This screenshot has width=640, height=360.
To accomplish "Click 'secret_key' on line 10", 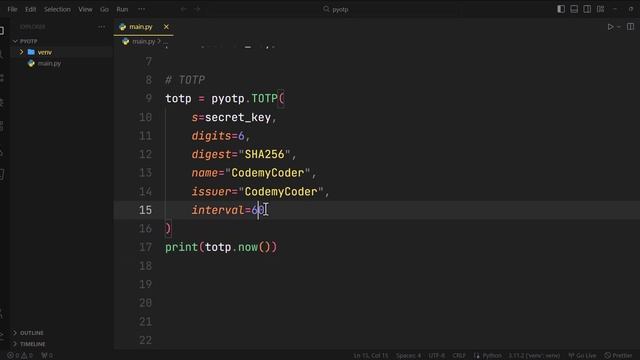I will 238,118.
